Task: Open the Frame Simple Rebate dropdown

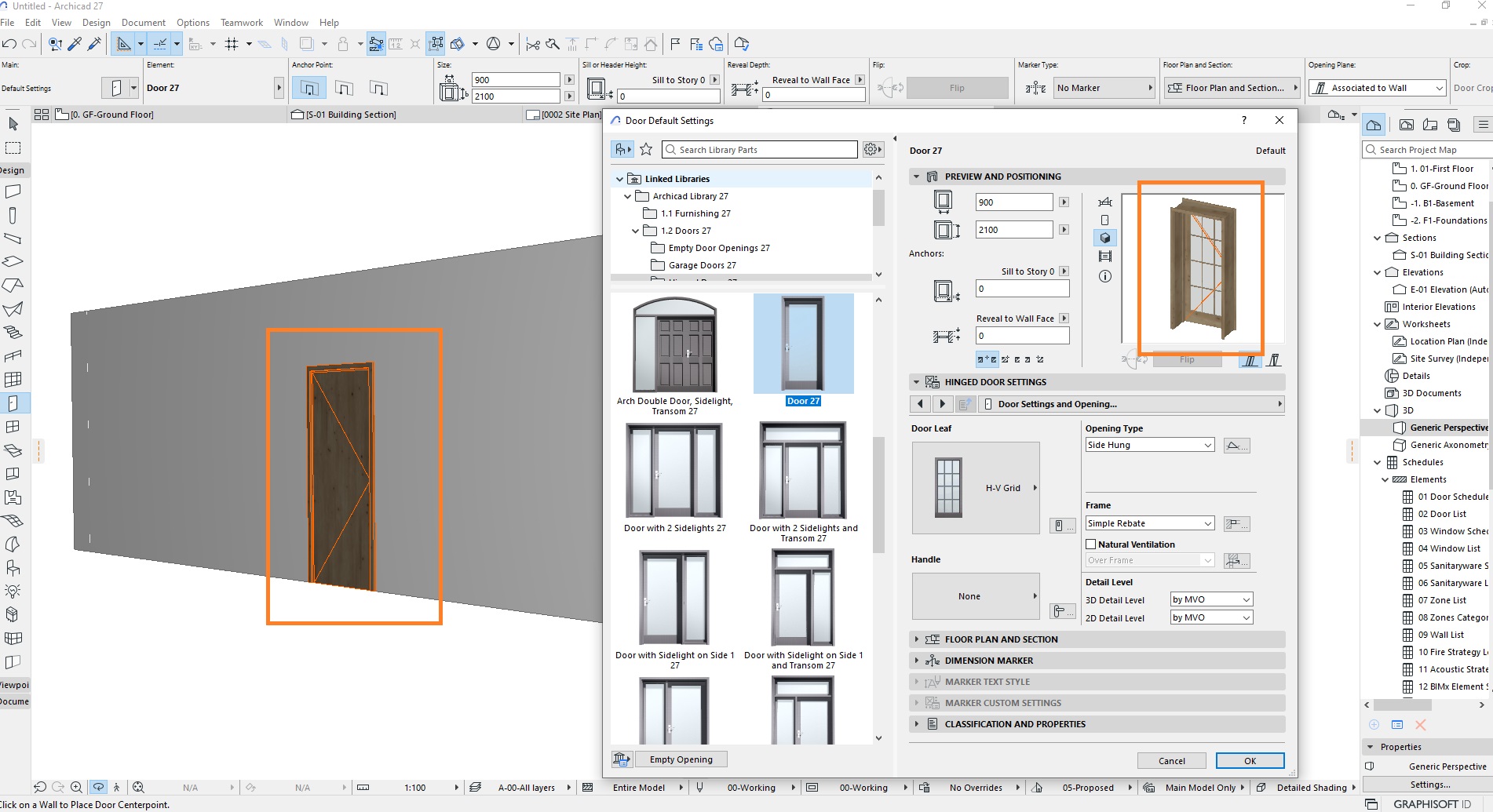Action: [1150, 523]
